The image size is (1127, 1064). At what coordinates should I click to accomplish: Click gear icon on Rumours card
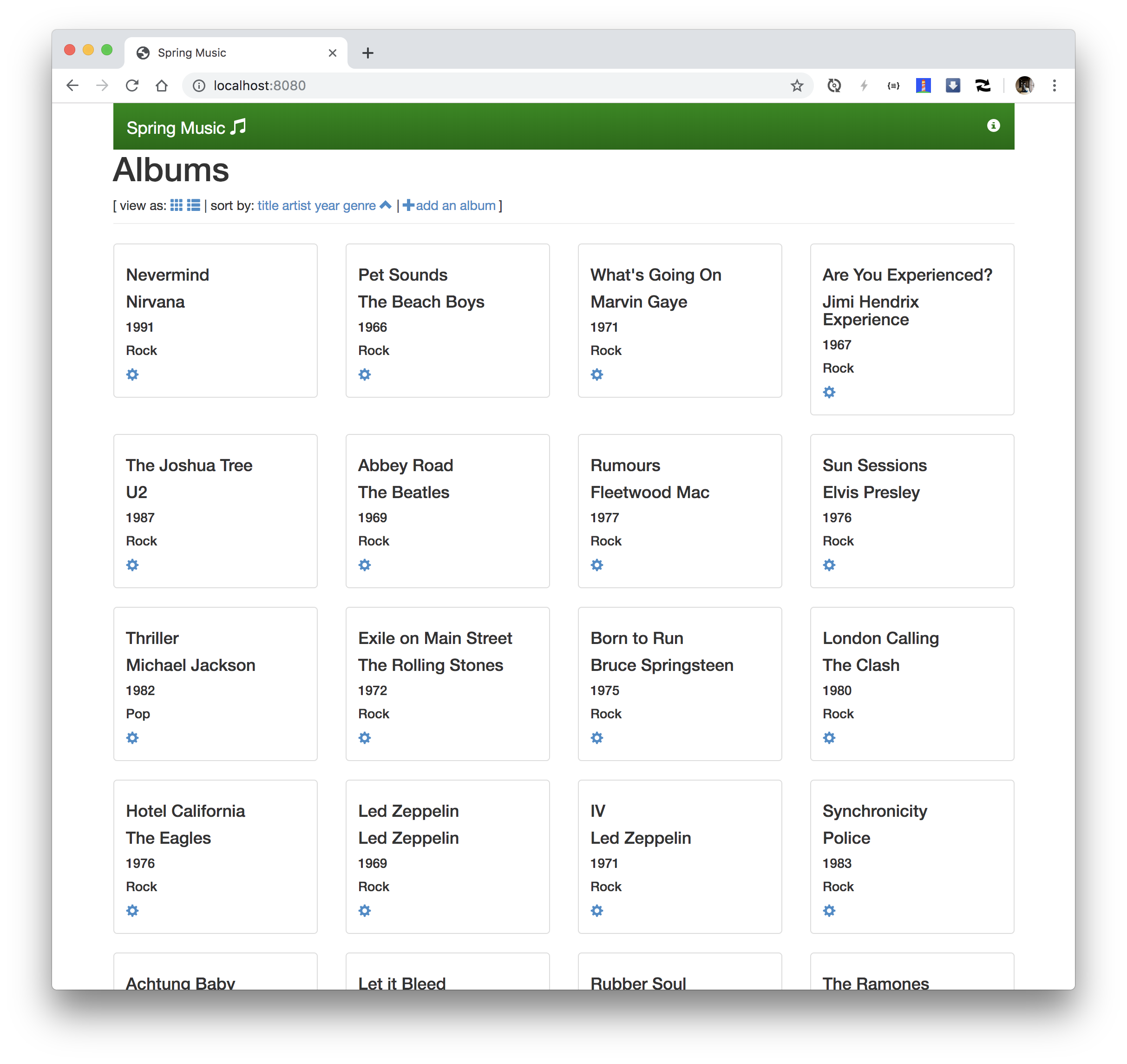[596, 565]
